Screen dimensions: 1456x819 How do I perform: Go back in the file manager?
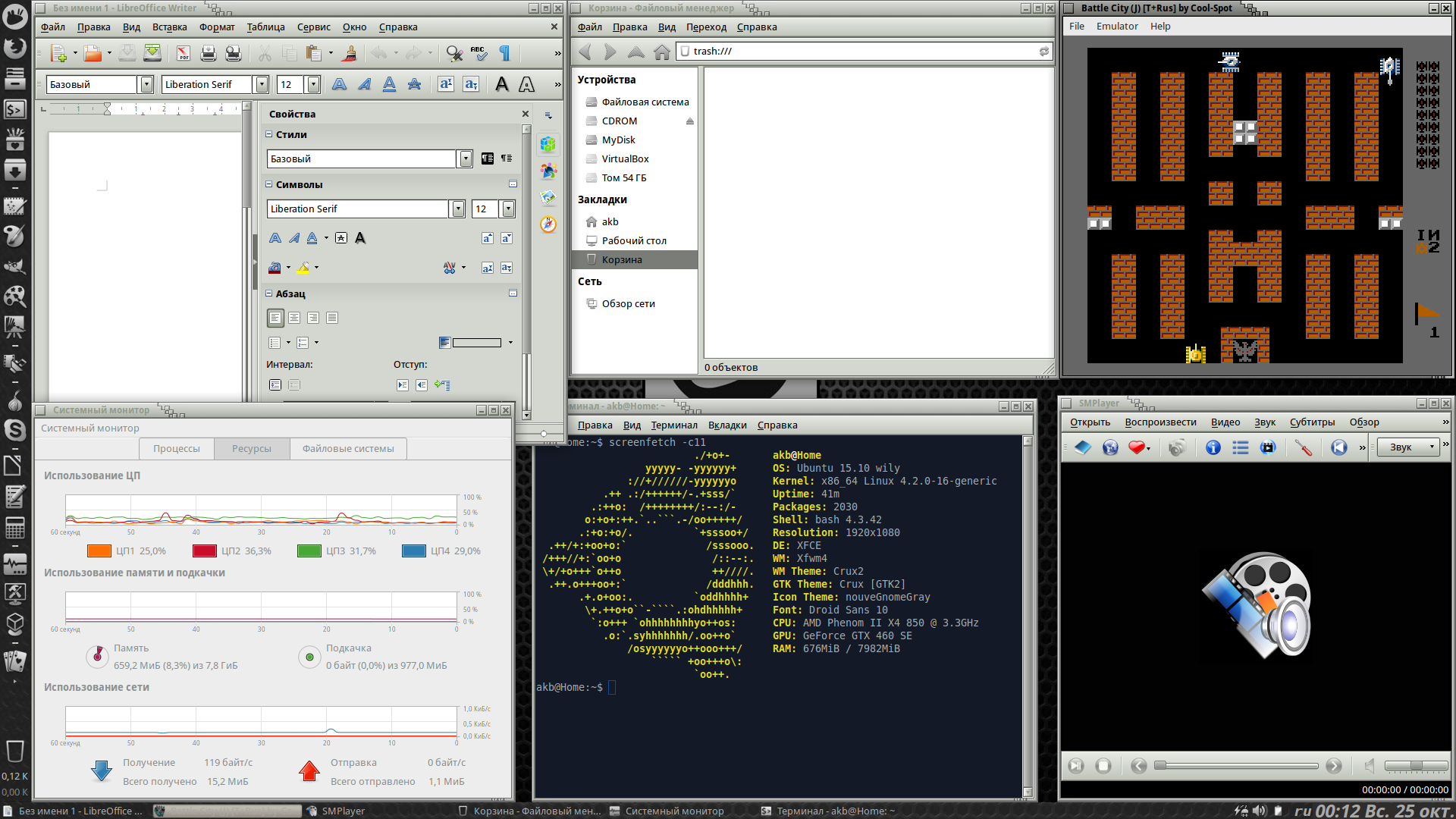pos(585,52)
